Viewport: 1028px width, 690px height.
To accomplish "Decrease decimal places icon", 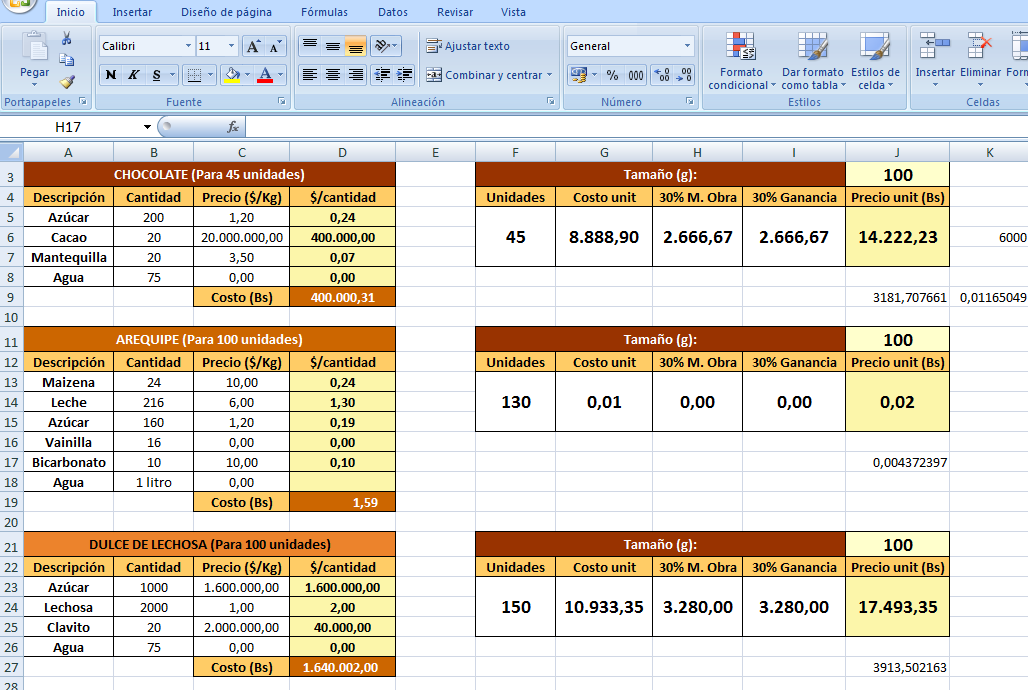I will coord(684,75).
